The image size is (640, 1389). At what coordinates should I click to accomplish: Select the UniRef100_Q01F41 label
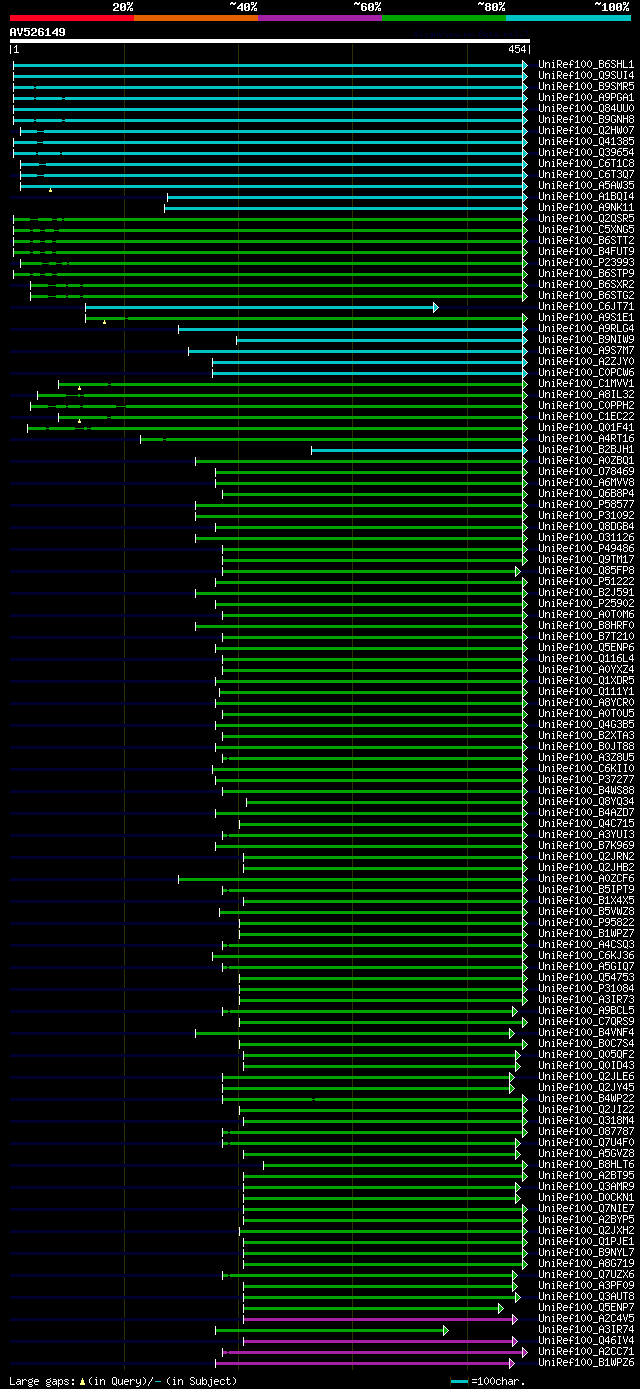pos(586,427)
